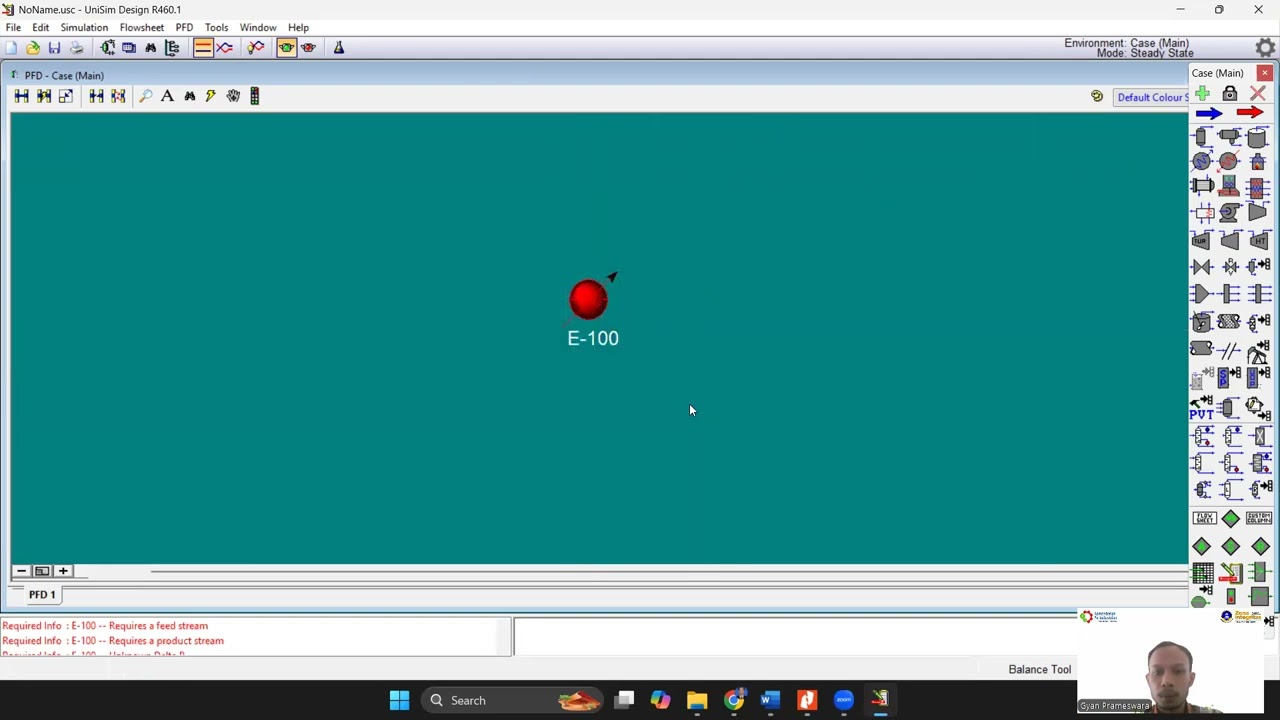Screen dimensions: 1280x720
Task: Select the Cooler icon in the object palette
Action: pos(1201,160)
